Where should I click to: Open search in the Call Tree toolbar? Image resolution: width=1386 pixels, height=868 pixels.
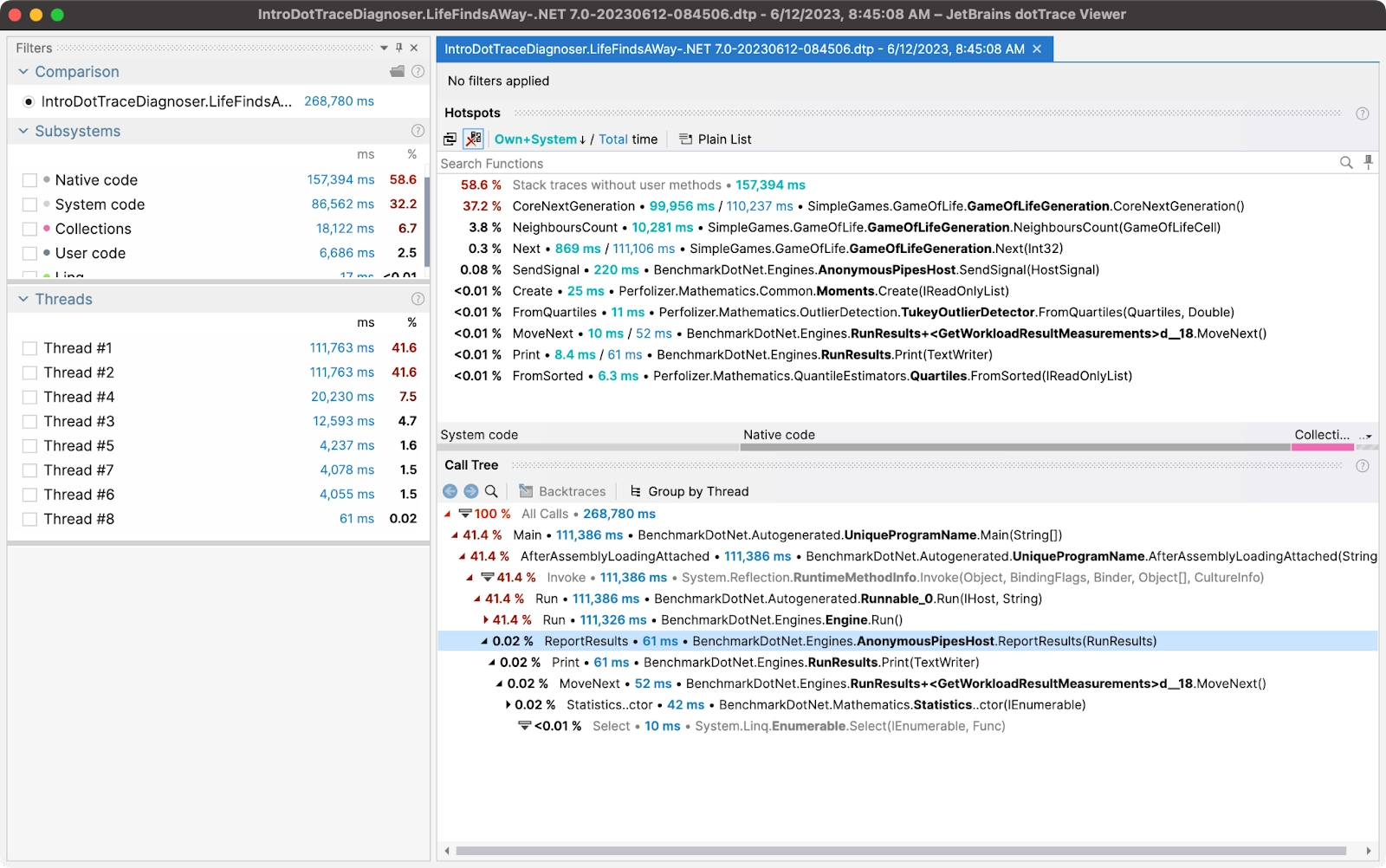click(491, 491)
